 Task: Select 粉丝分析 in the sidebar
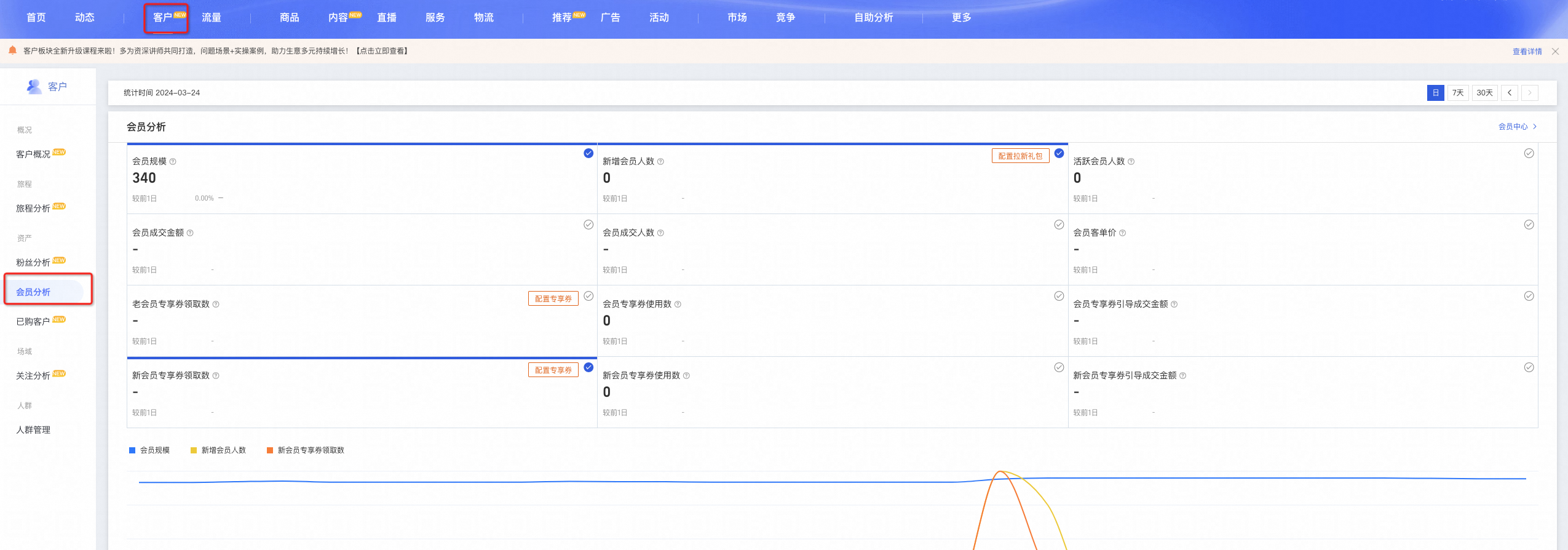tap(33, 263)
